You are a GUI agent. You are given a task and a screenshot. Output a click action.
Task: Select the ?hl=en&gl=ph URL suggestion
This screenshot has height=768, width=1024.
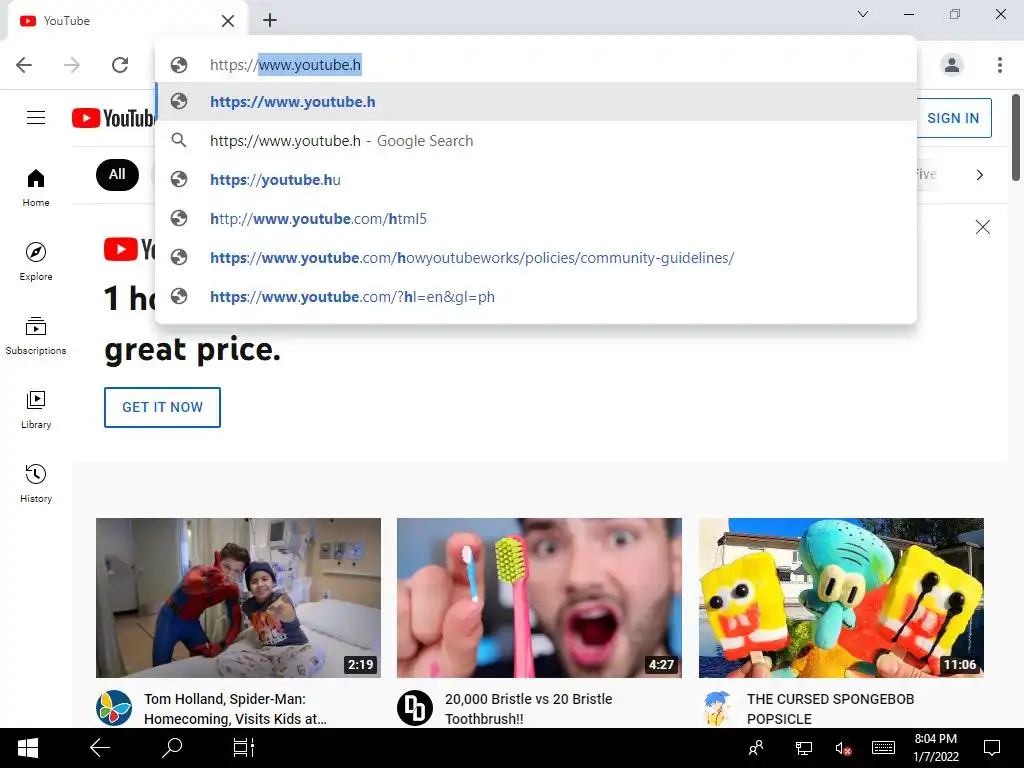536,297
